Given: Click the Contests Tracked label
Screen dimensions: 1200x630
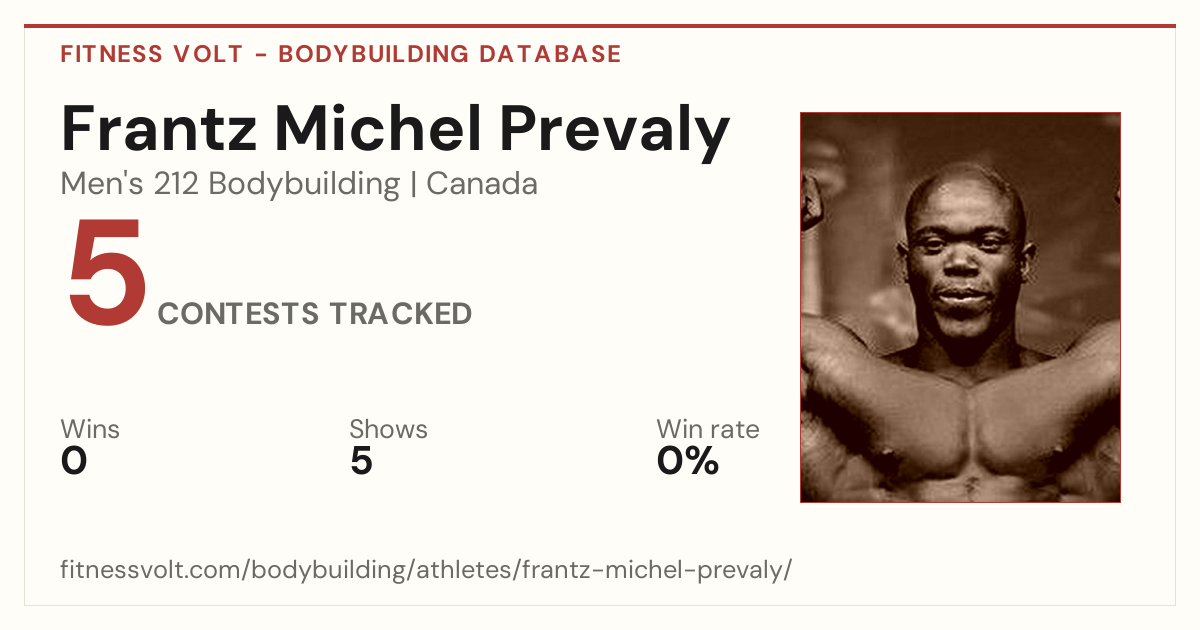Looking at the screenshot, I should (x=315, y=314).
